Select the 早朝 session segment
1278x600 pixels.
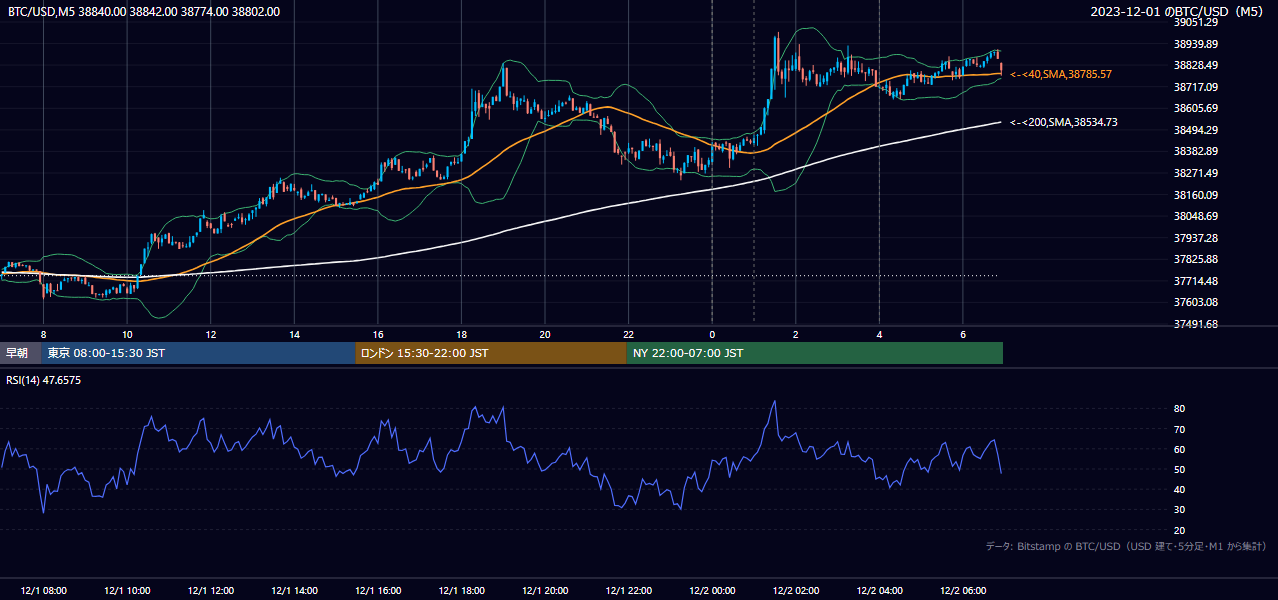pyautogui.click(x=20, y=353)
